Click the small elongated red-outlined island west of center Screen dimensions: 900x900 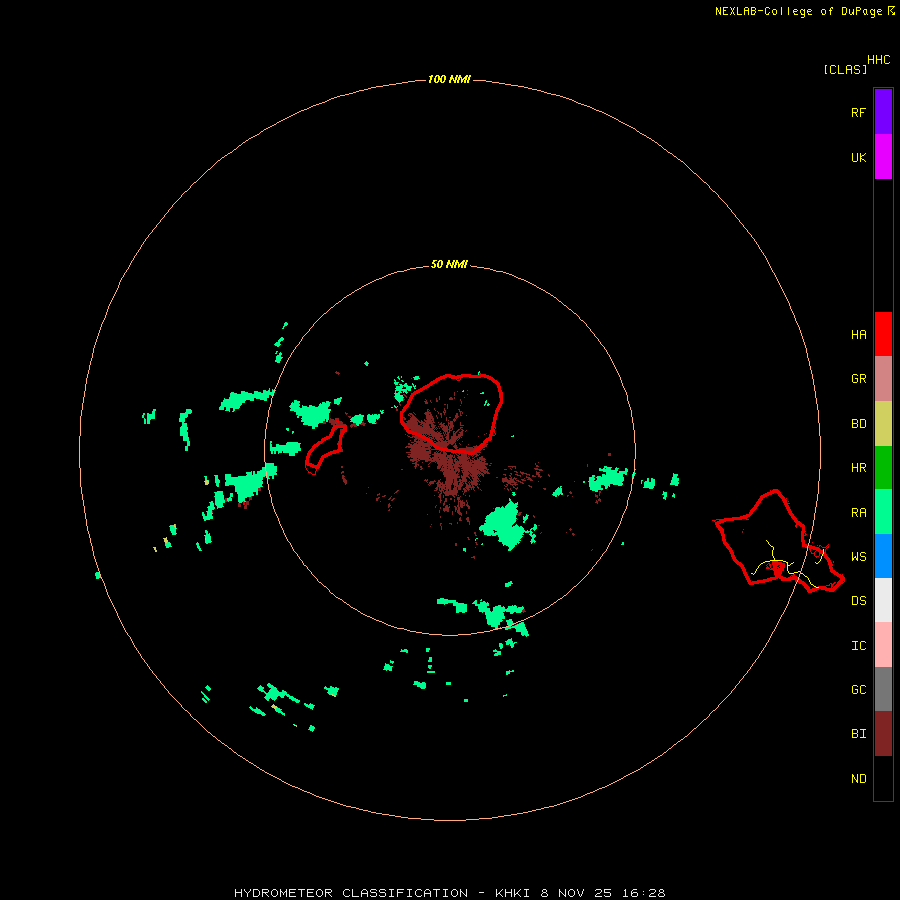point(325,448)
